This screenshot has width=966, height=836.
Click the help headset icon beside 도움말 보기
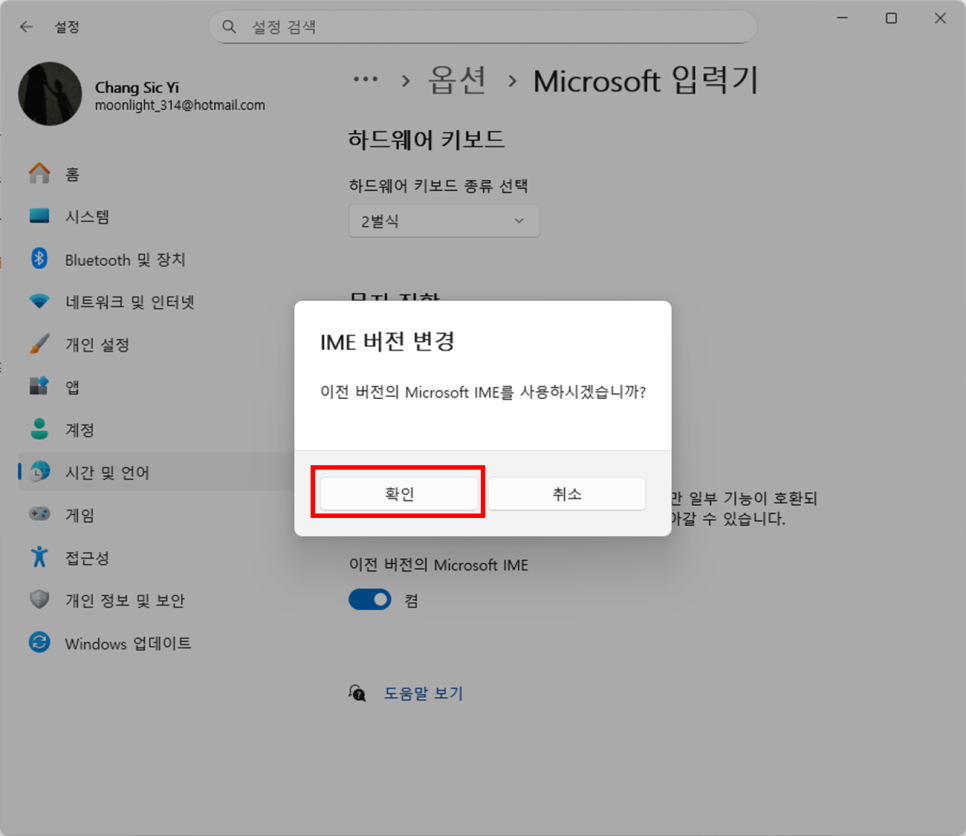point(357,693)
